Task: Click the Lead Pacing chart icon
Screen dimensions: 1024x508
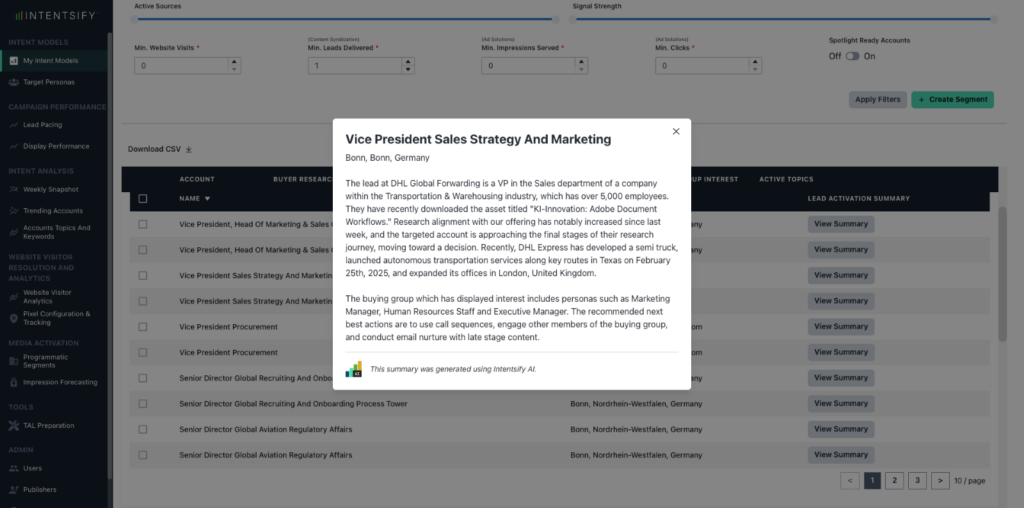Action: pyautogui.click(x=14, y=125)
